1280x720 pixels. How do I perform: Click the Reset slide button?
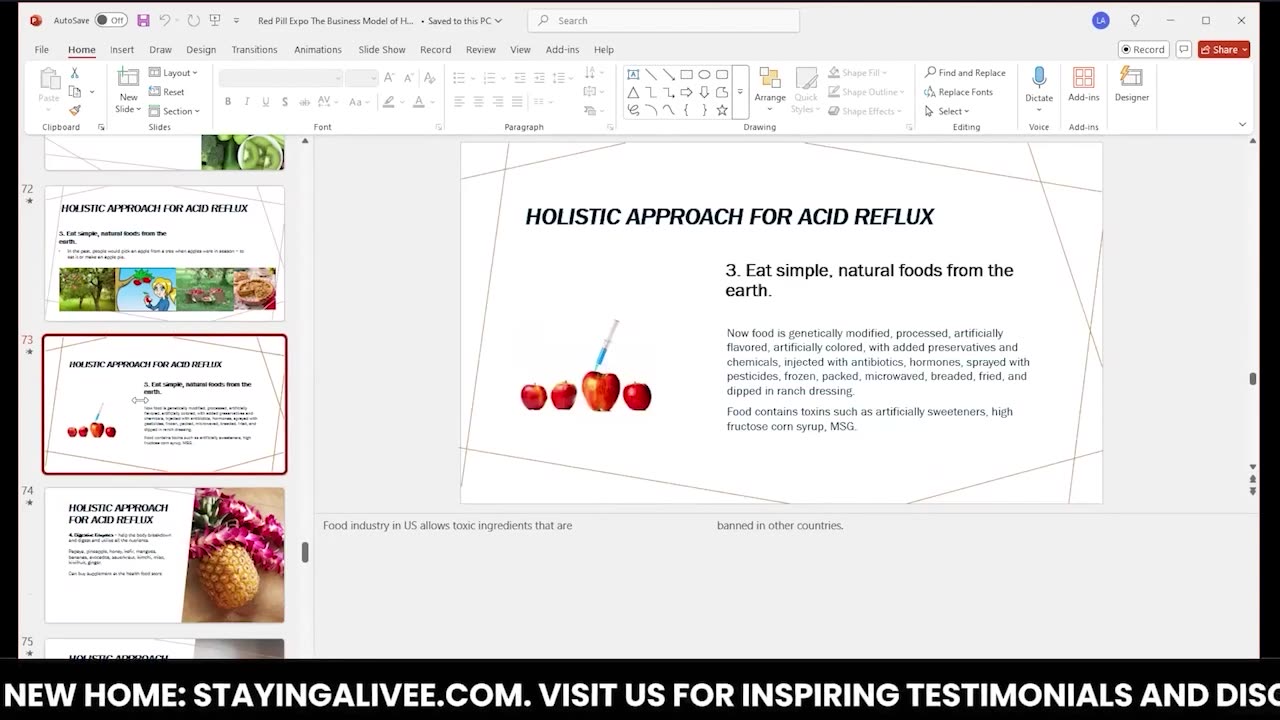(x=167, y=92)
